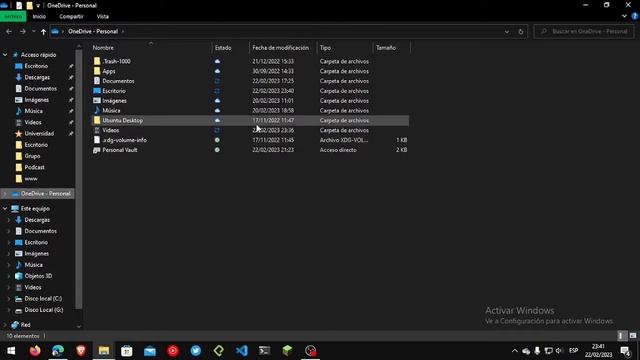
Task: Go up one folder level
Action: click(x=43, y=31)
